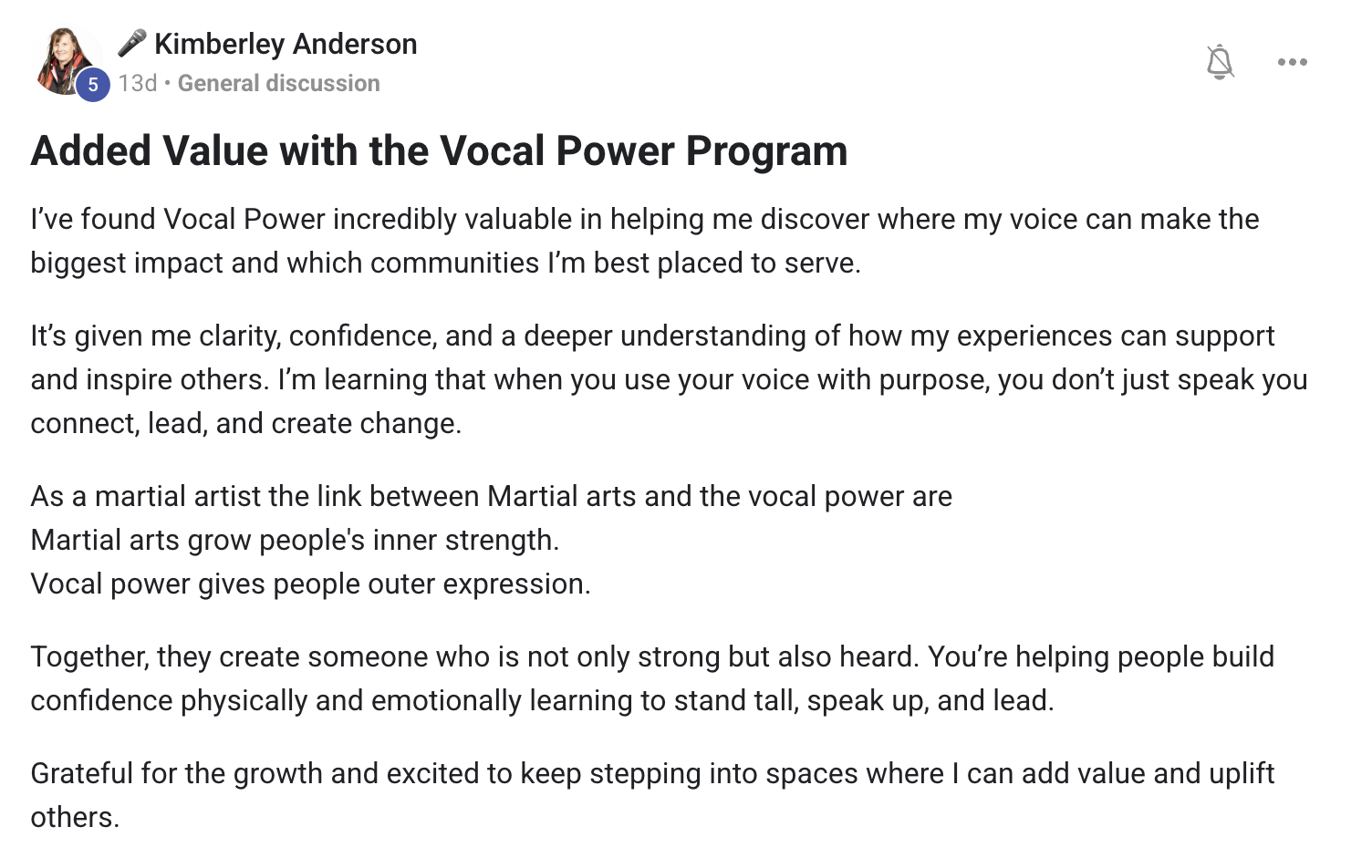Click the final word "others." of the post

click(x=75, y=817)
